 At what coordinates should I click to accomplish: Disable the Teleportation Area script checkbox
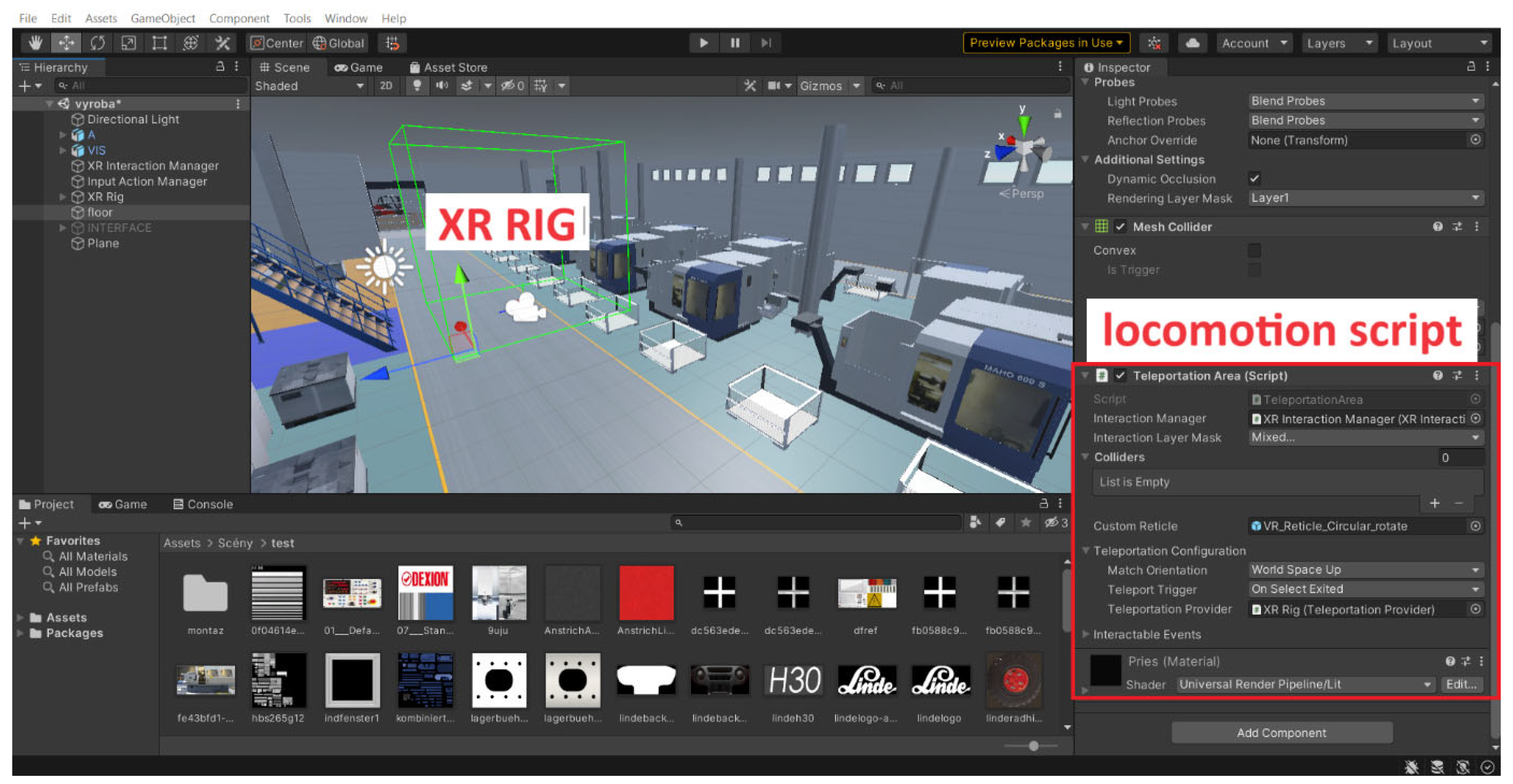[x=1120, y=376]
